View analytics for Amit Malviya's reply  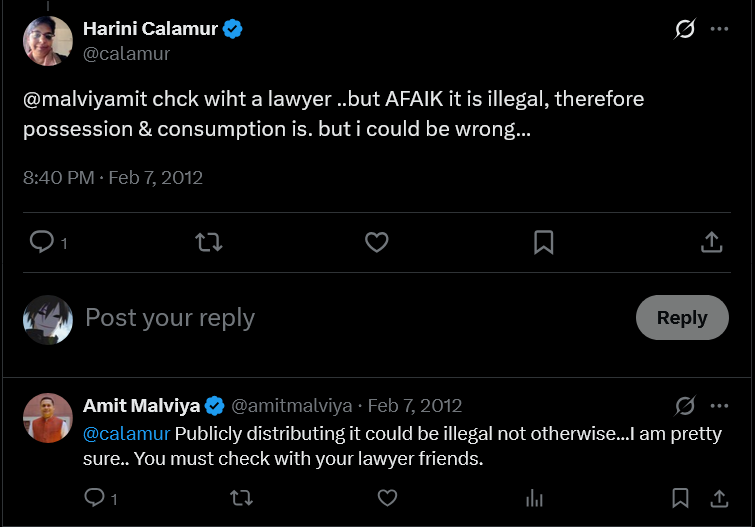pos(534,498)
